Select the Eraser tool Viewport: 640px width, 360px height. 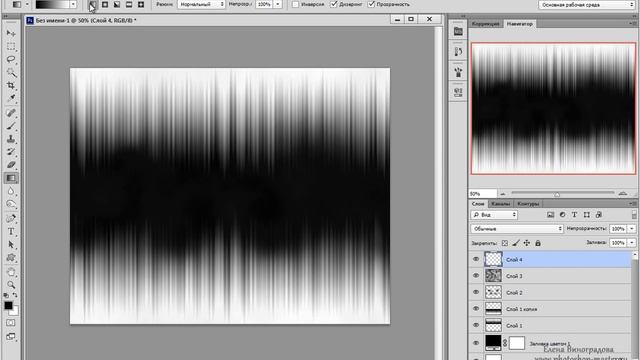coord(11,165)
